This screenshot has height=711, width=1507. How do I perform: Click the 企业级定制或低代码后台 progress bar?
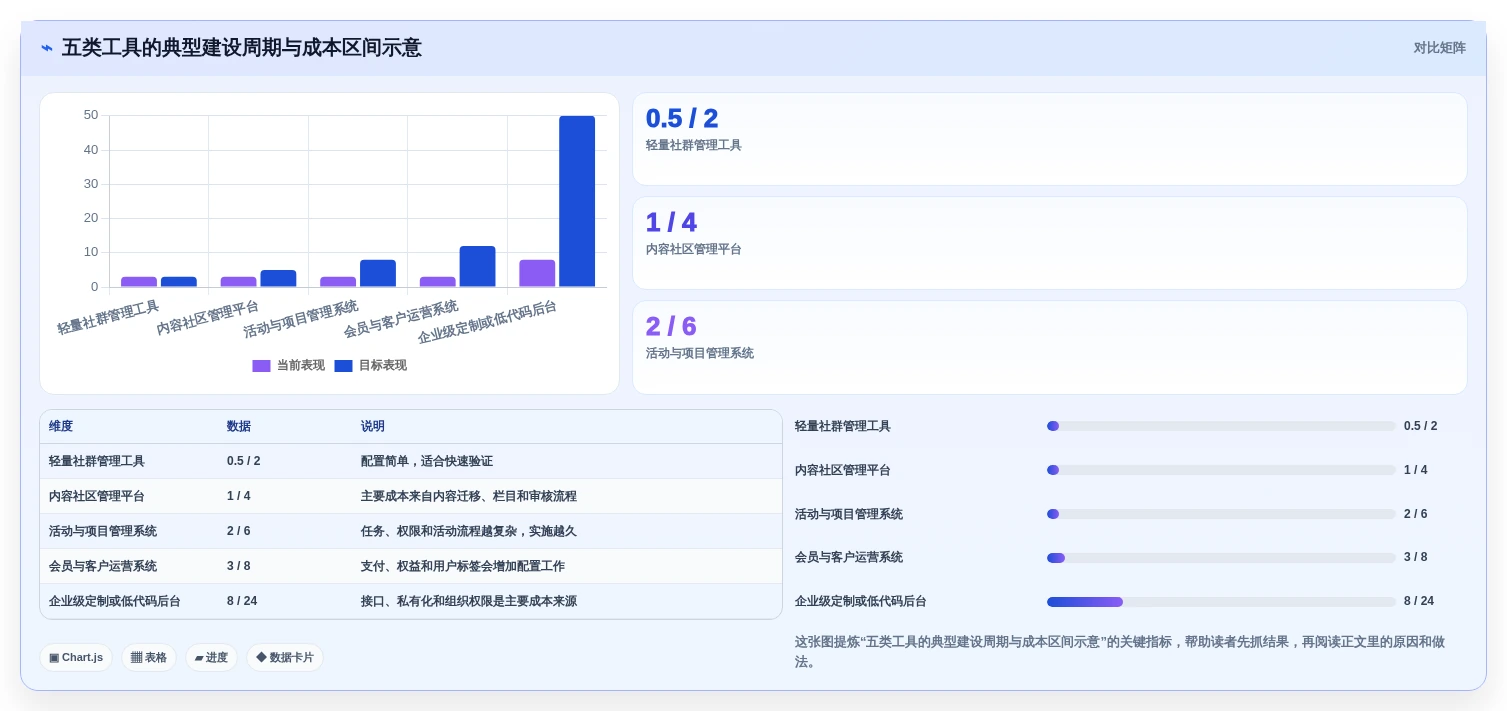(1221, 602)
